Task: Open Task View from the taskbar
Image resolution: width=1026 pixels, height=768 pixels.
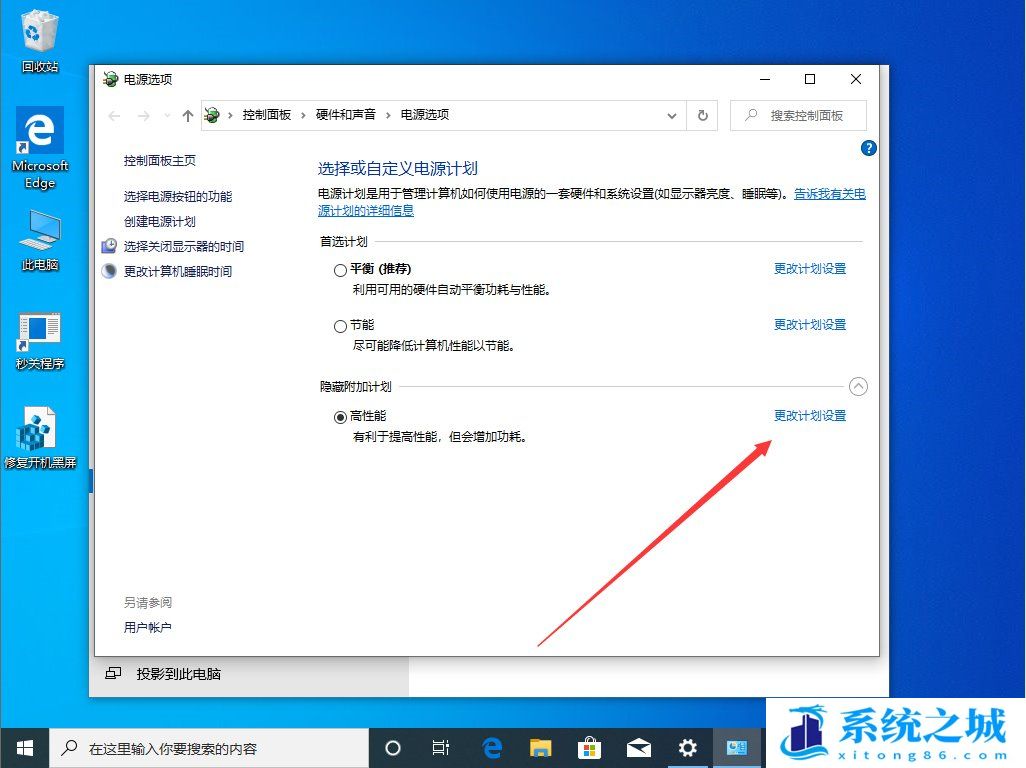Action: (x=441, y=747)
